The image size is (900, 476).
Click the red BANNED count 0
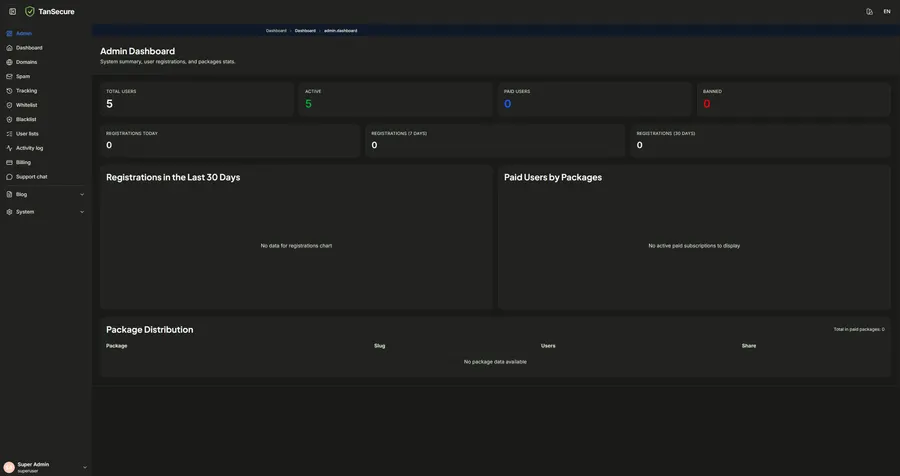pyautogui.click(x=707, y=104)
